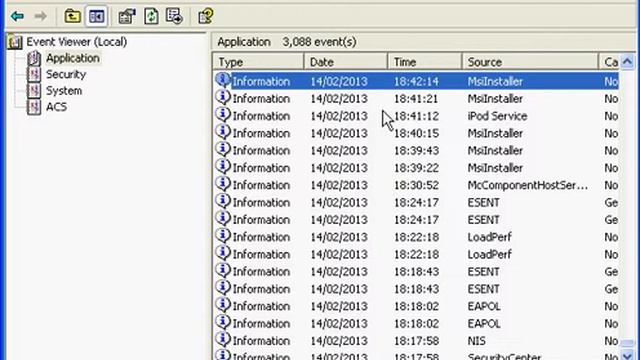The image size is (640, 360).
Task: Click the NIS source cell
Action: tap(476, 340)
